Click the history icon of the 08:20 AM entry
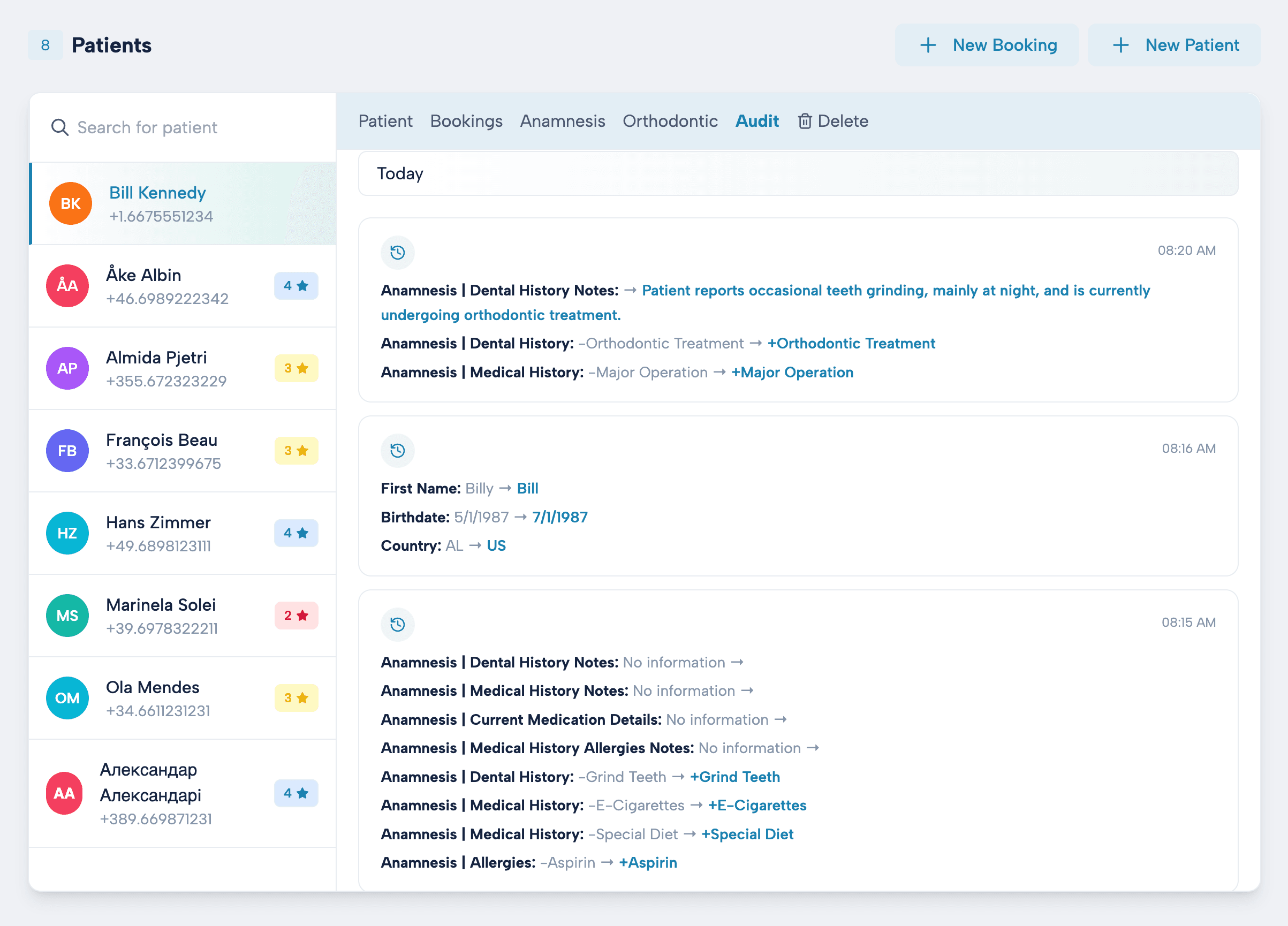The image size is (1288, 926). click(x=398, y=252)
